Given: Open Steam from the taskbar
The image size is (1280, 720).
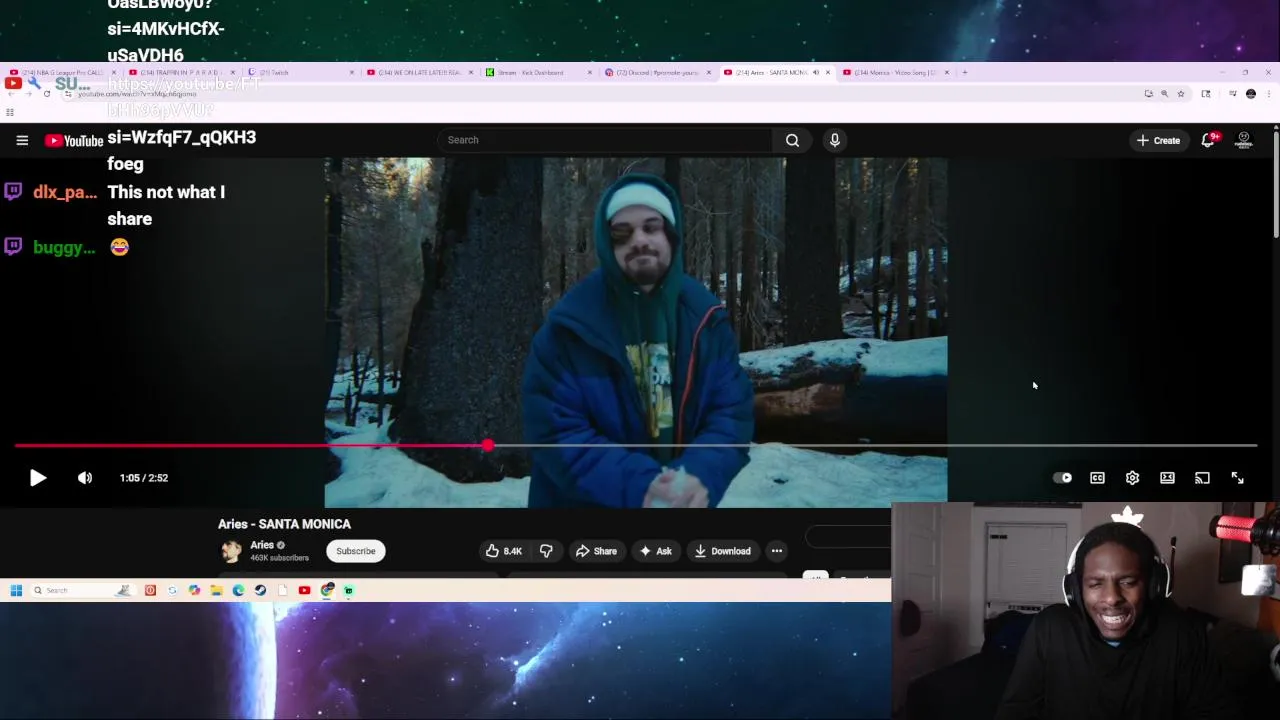Looking at the screenshot, I should [x=260, y=590].
